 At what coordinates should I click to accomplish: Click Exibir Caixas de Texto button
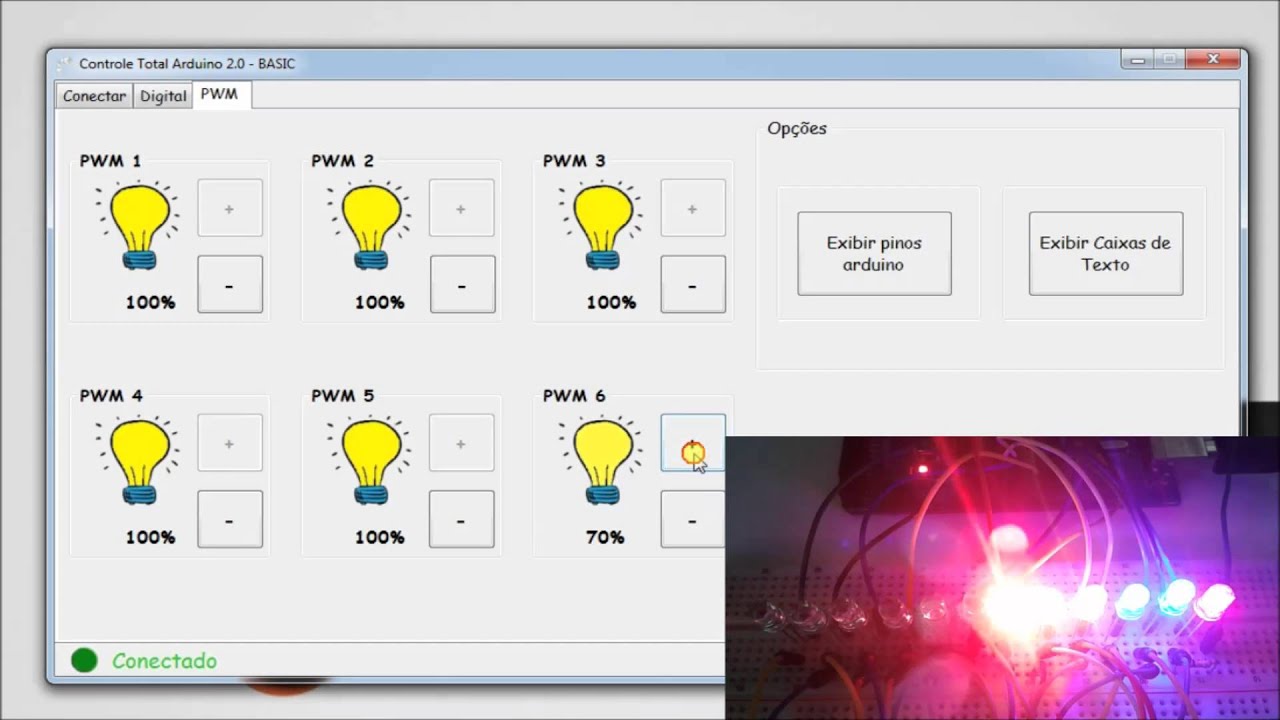click(x=1105, y=253)
